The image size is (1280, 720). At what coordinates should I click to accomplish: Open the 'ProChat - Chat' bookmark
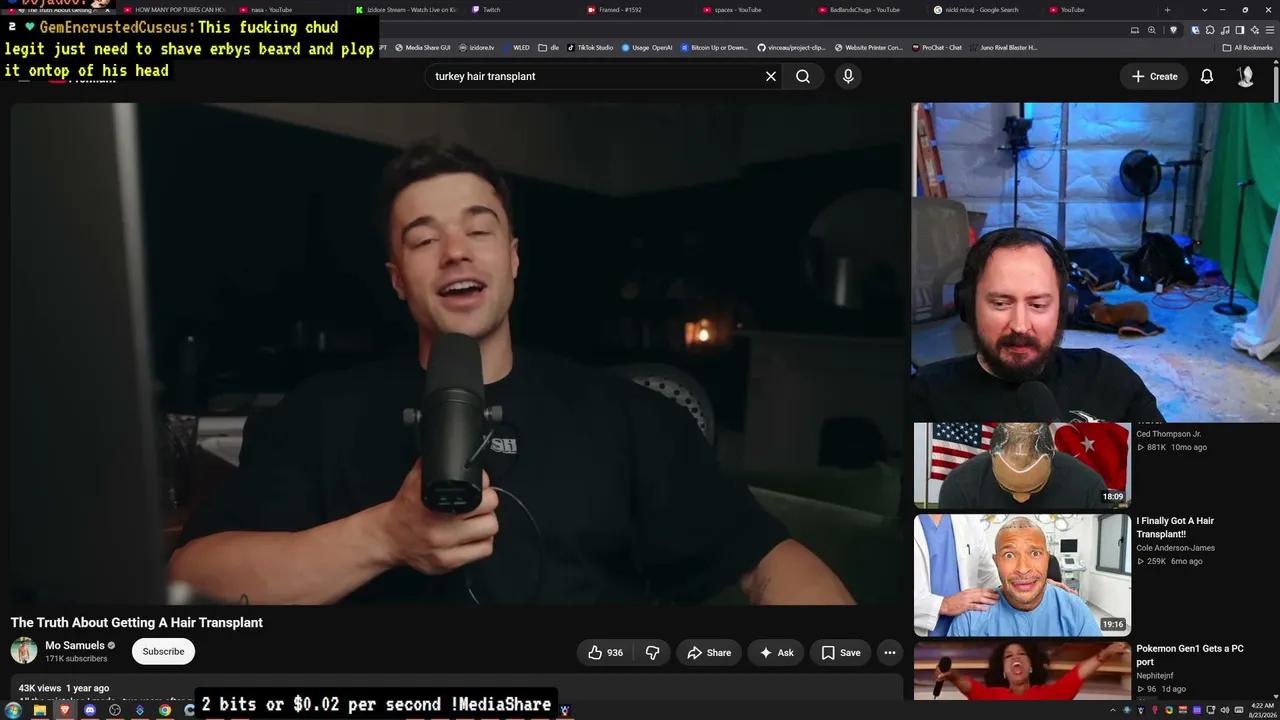937,47
